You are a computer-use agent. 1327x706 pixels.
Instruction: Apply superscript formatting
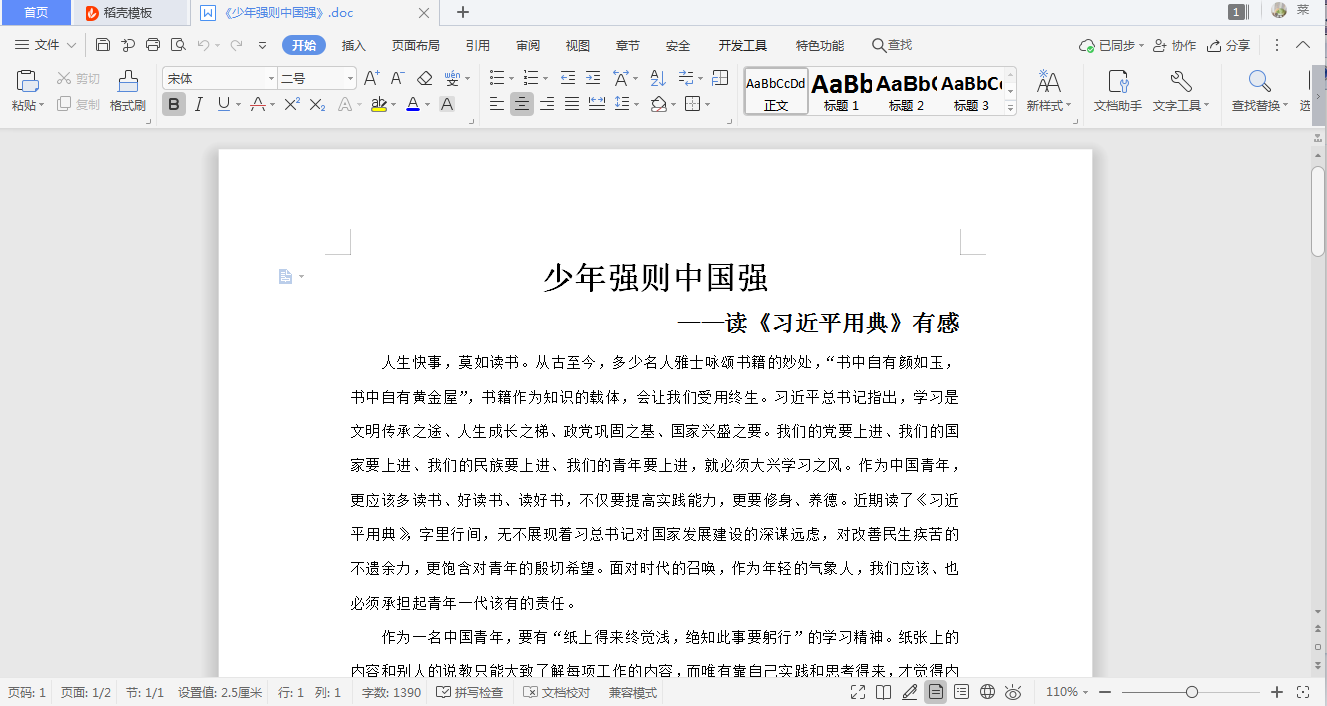tap(291, 104)
